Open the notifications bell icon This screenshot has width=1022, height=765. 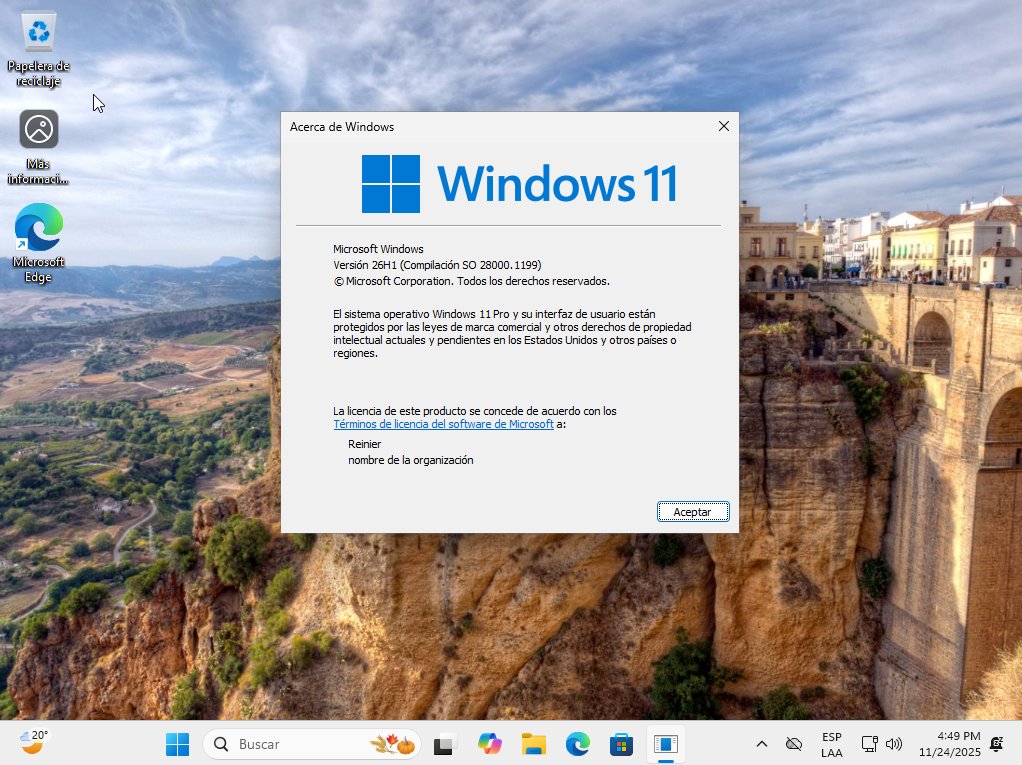(x=997, y=744)
